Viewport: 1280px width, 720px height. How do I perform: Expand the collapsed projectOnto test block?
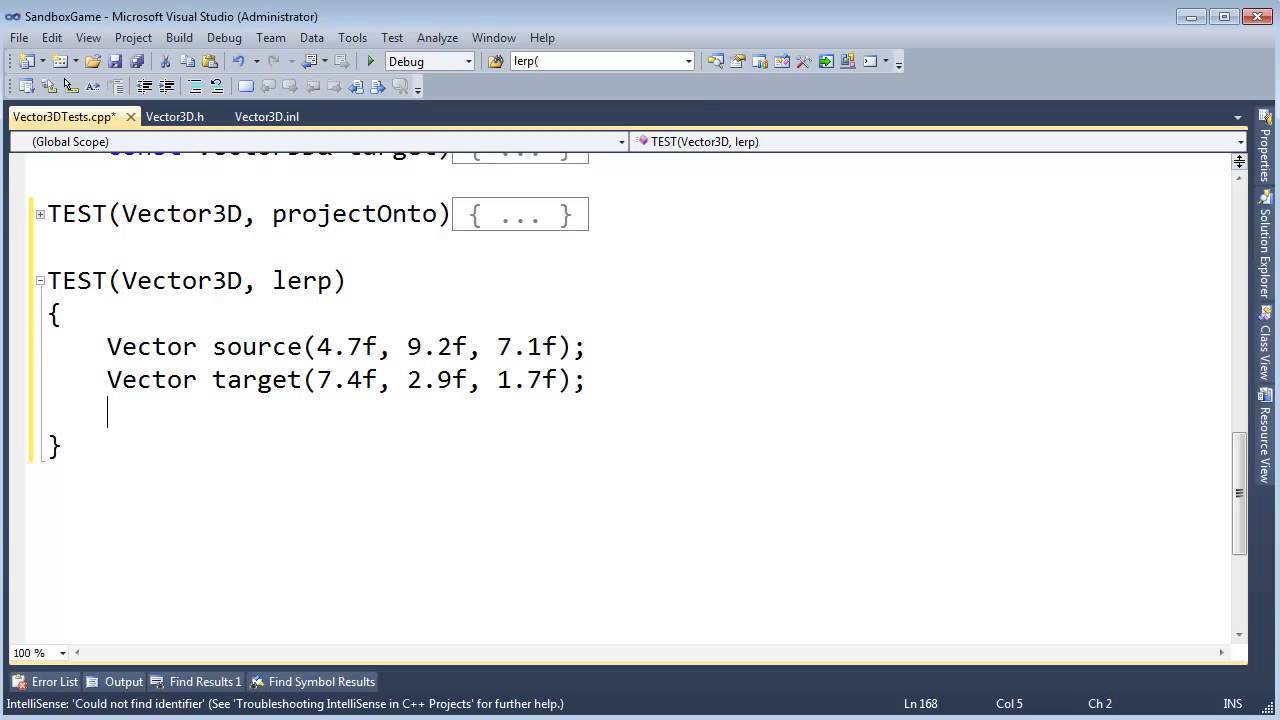(x=40, y=214)
